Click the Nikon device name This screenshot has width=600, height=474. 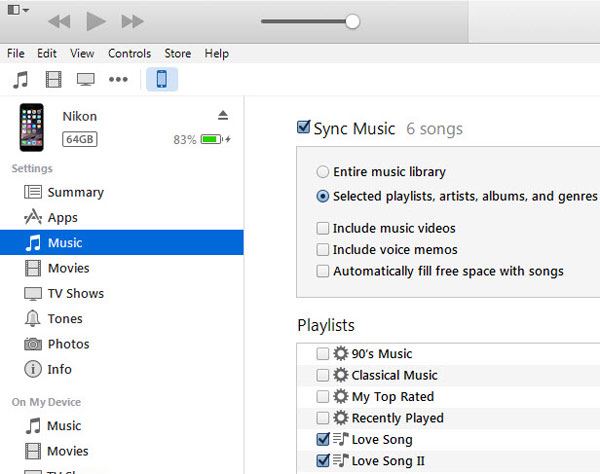[80, 116]
